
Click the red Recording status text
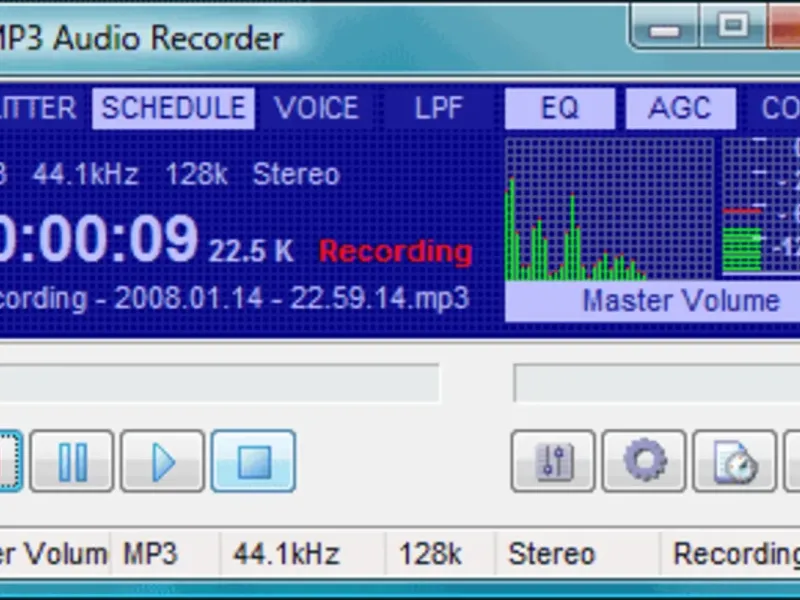[x=396, y=252]
